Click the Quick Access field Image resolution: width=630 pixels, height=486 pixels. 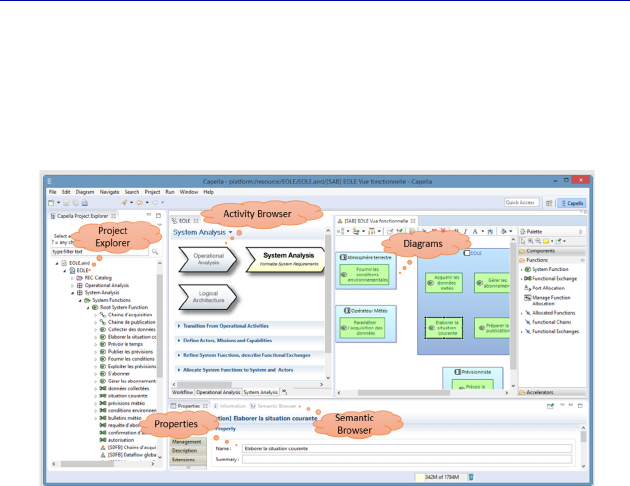(521, 202)
